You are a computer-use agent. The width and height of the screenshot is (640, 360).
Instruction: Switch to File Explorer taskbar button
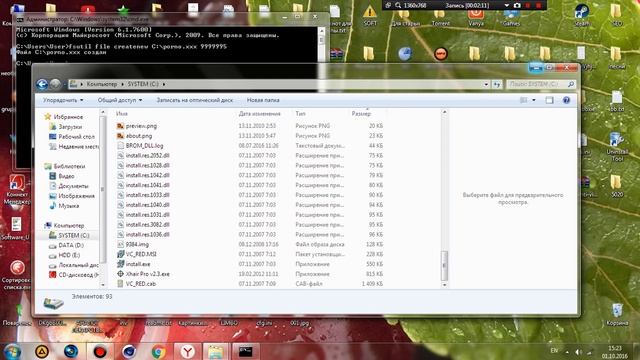coord(216,351)
